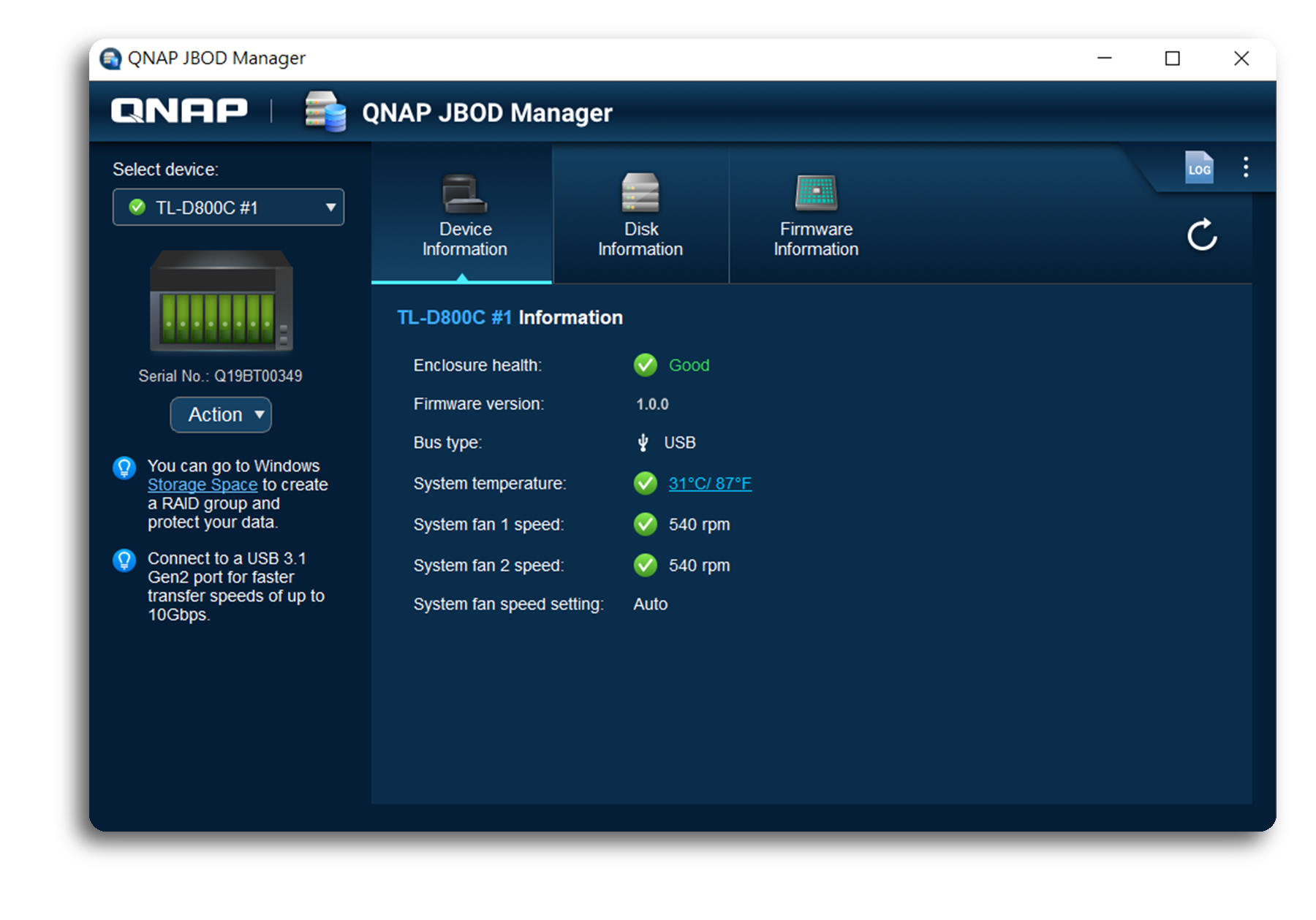Image resolution: width=1316 pixels, height=920 pixels.
Task: Click the Enclosure health green check icon
Action: (x=645, y=365)
